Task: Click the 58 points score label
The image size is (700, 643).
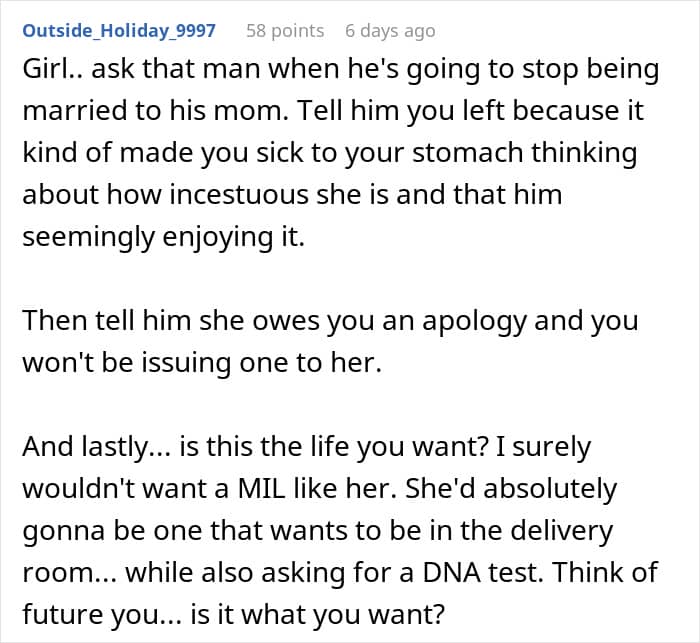Action: [285, 30]
